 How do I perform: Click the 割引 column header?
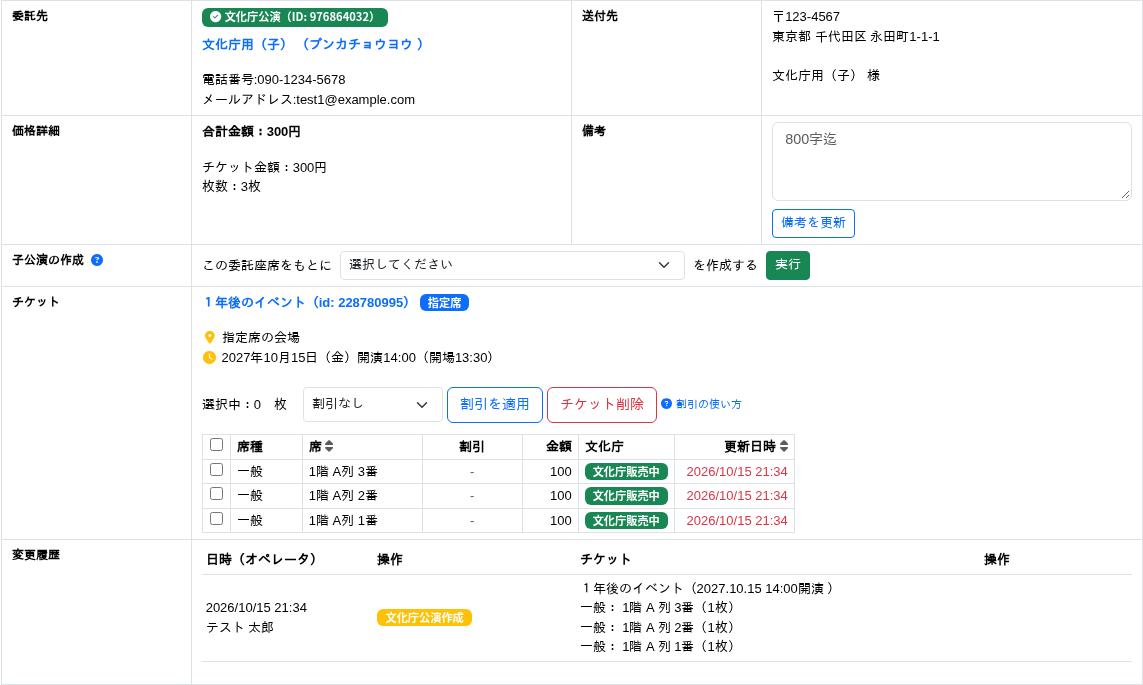[472, 447]
